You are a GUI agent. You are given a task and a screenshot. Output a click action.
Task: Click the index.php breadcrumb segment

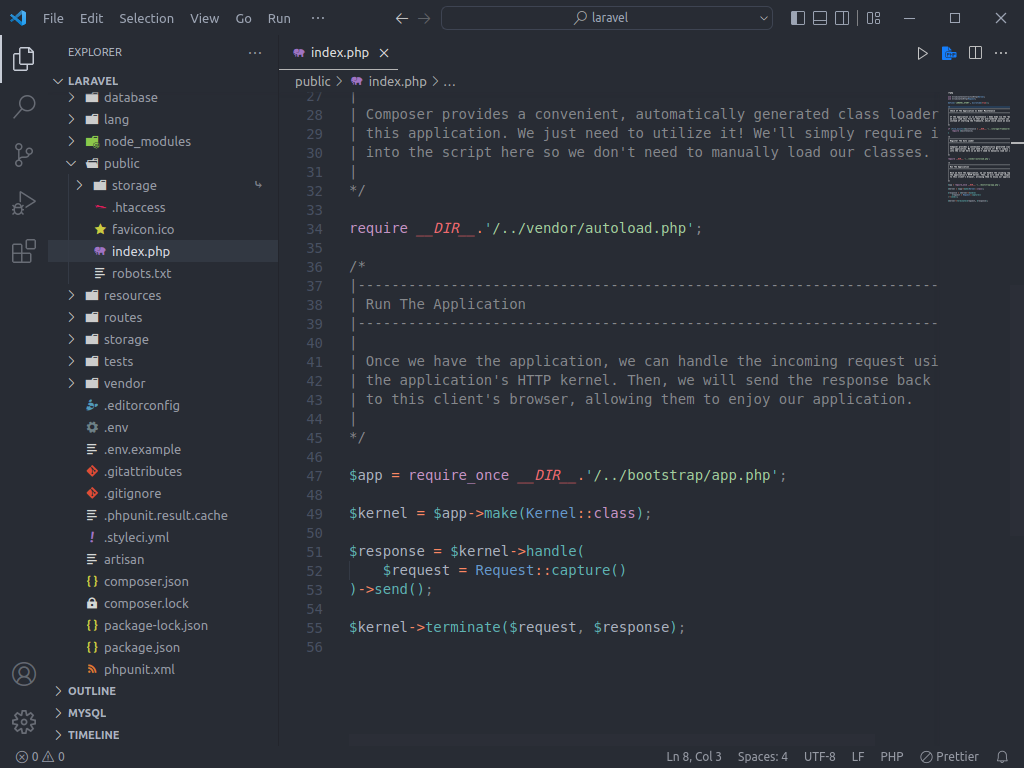coord(389,82)
